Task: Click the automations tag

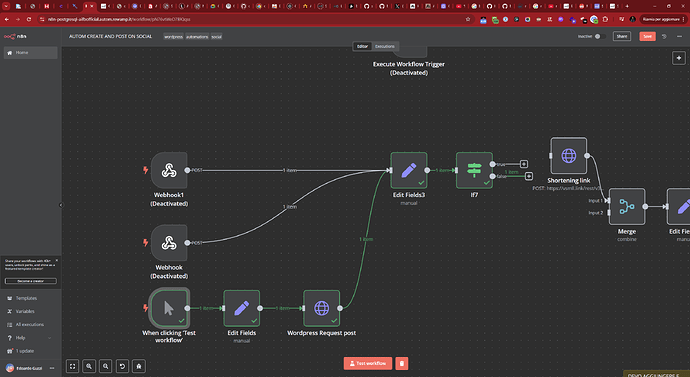Action: [x=197, y=37]
